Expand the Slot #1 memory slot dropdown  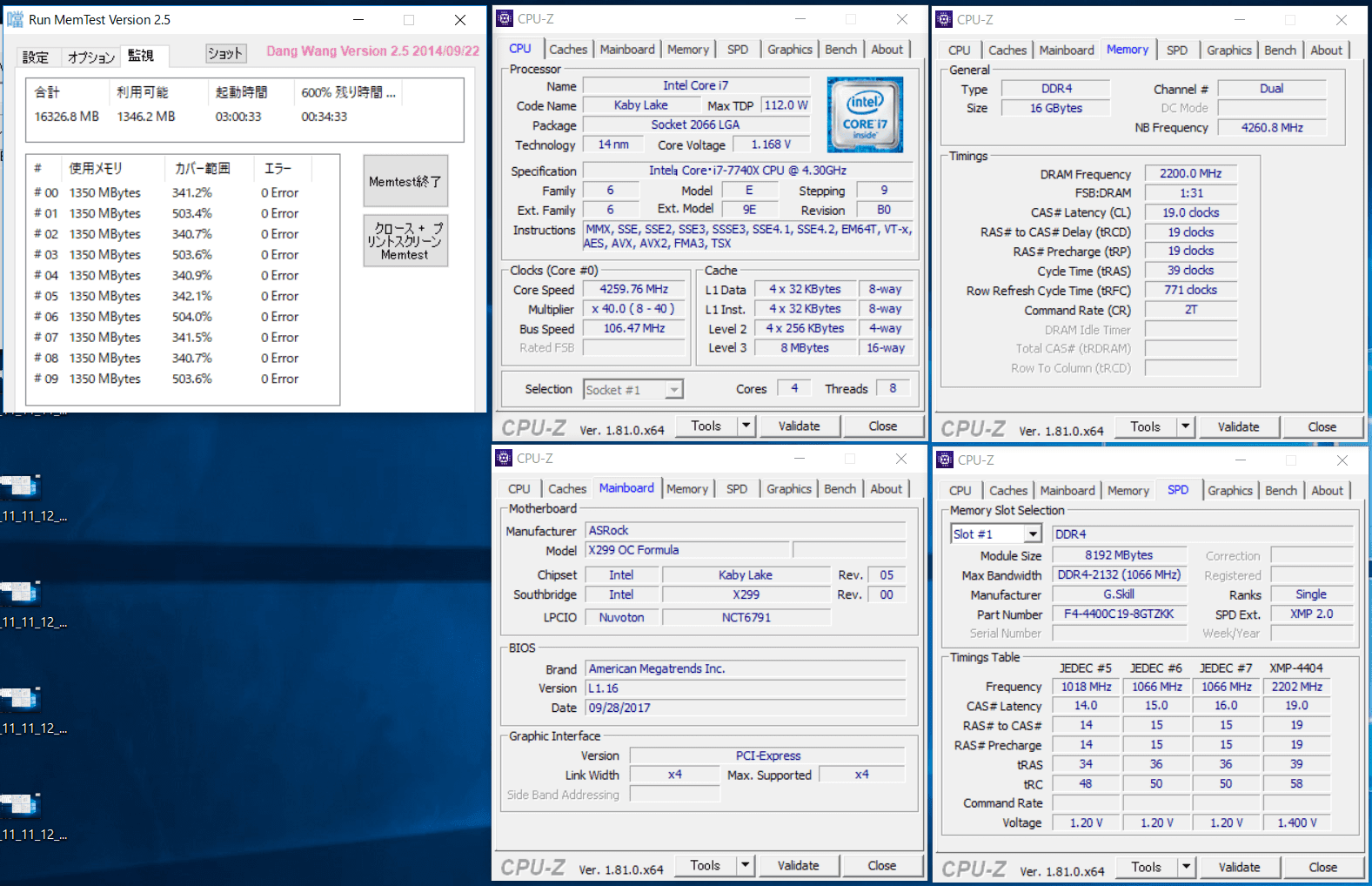[1033, 534]
